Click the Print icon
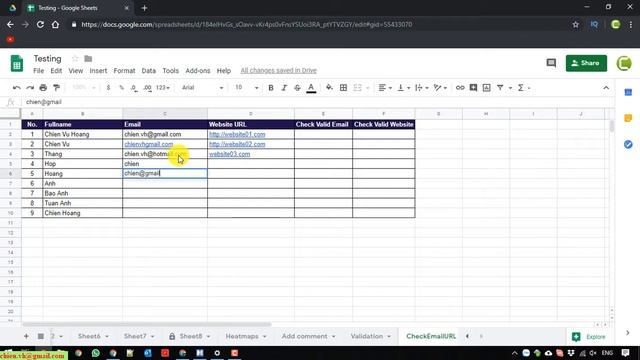Viewport: 640px width, 360px height. pos(43,88)
